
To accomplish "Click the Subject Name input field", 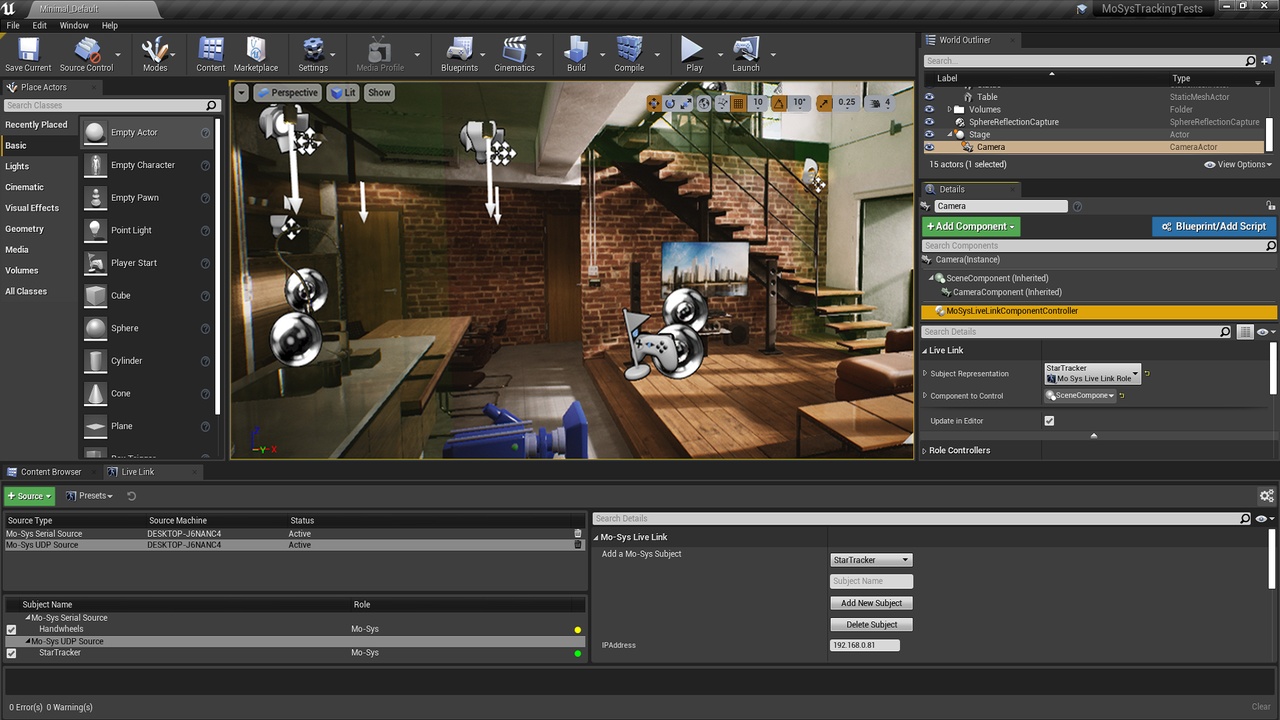I will coord(871,581).
